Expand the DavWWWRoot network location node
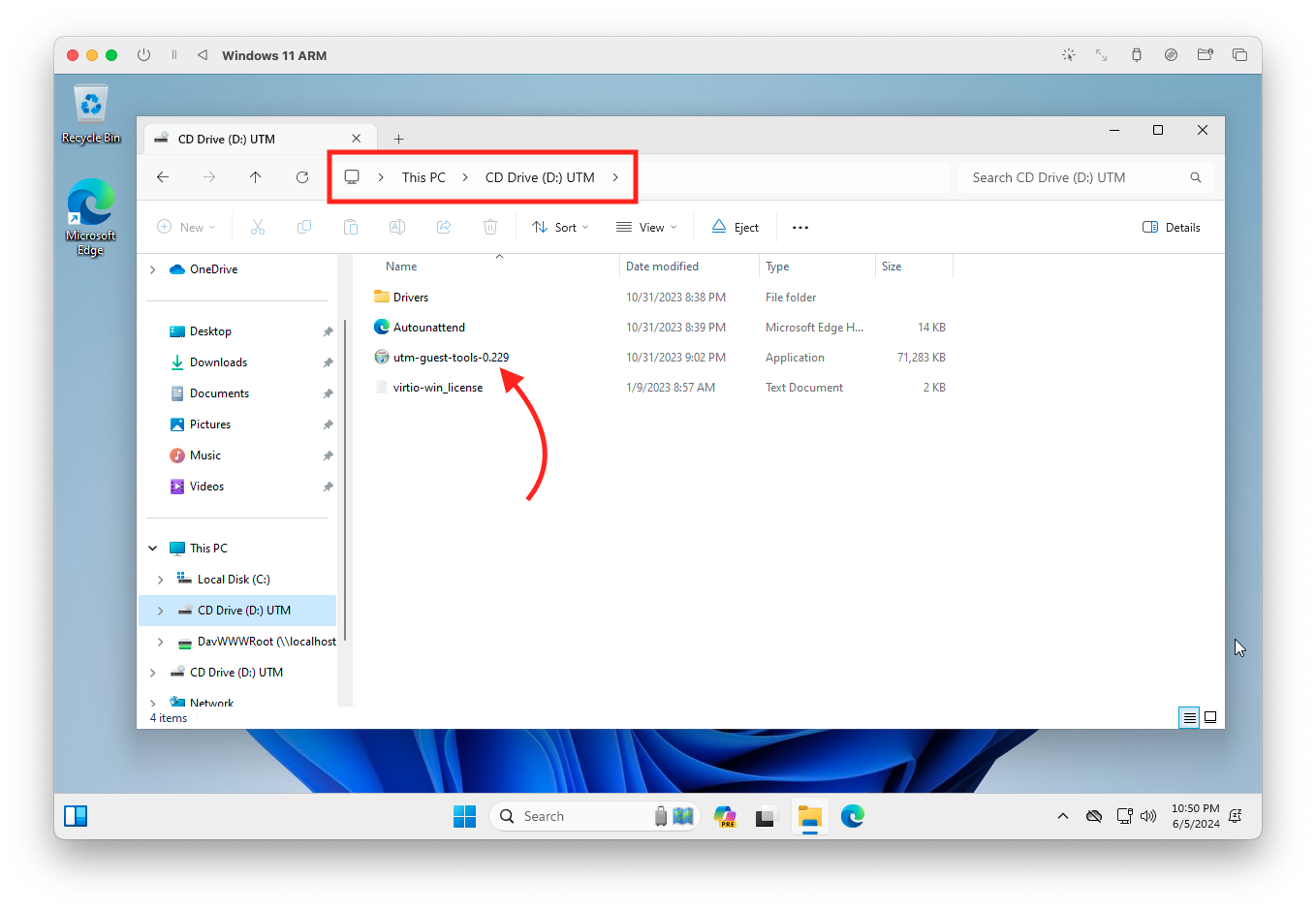1316x911 pixels. pyautogui.click(x=161, y=642)
